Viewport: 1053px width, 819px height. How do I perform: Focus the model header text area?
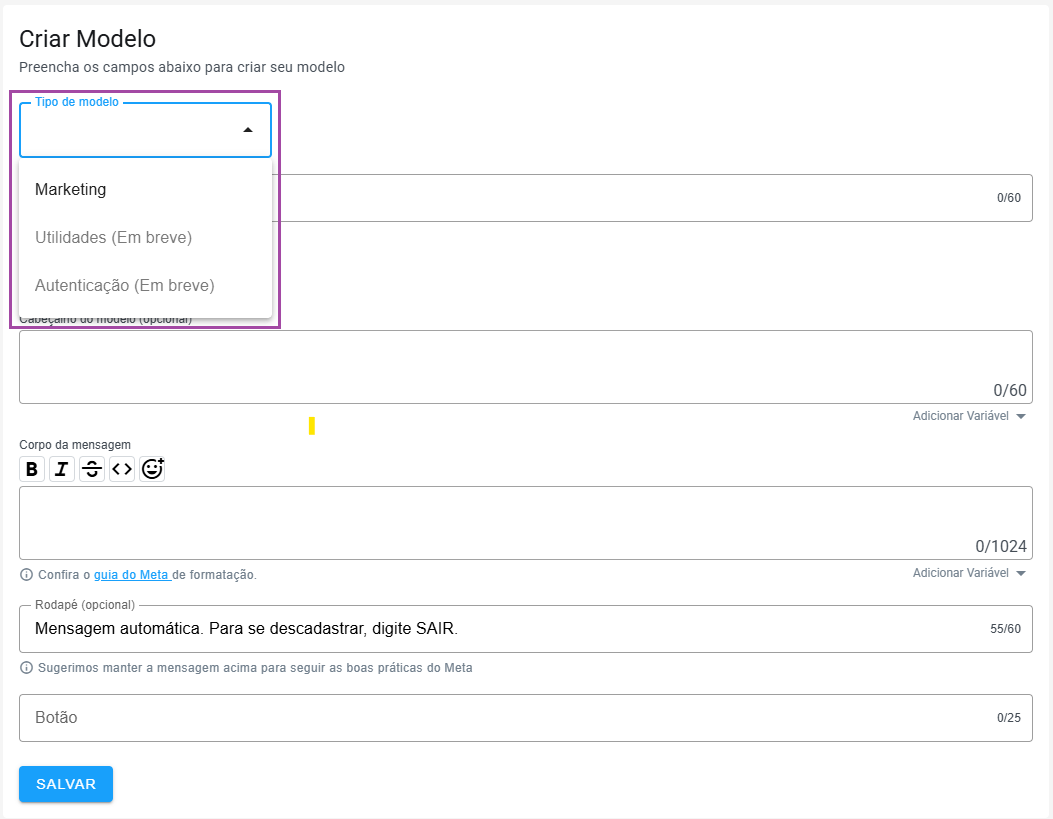pyautogui.click(x=526, y=367)
